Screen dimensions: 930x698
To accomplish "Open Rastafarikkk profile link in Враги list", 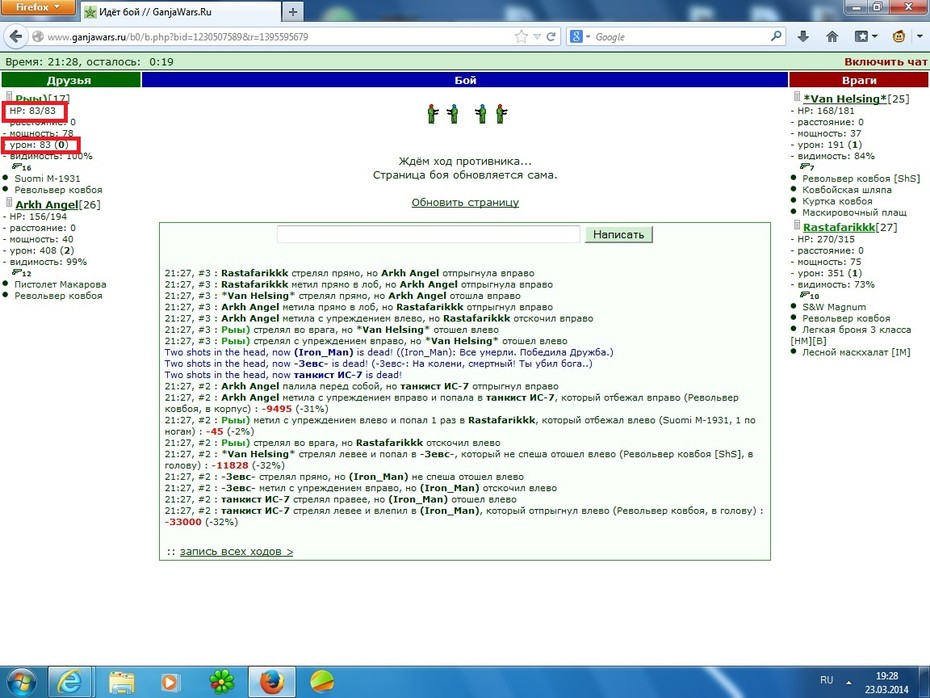I will point(839,227).
